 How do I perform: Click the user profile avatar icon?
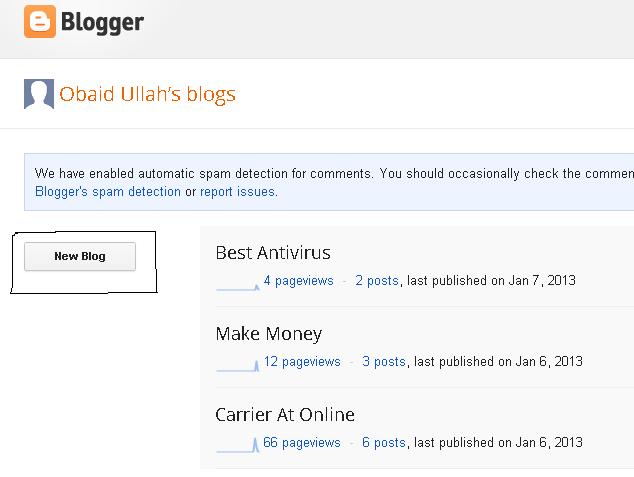click(39, 94)
